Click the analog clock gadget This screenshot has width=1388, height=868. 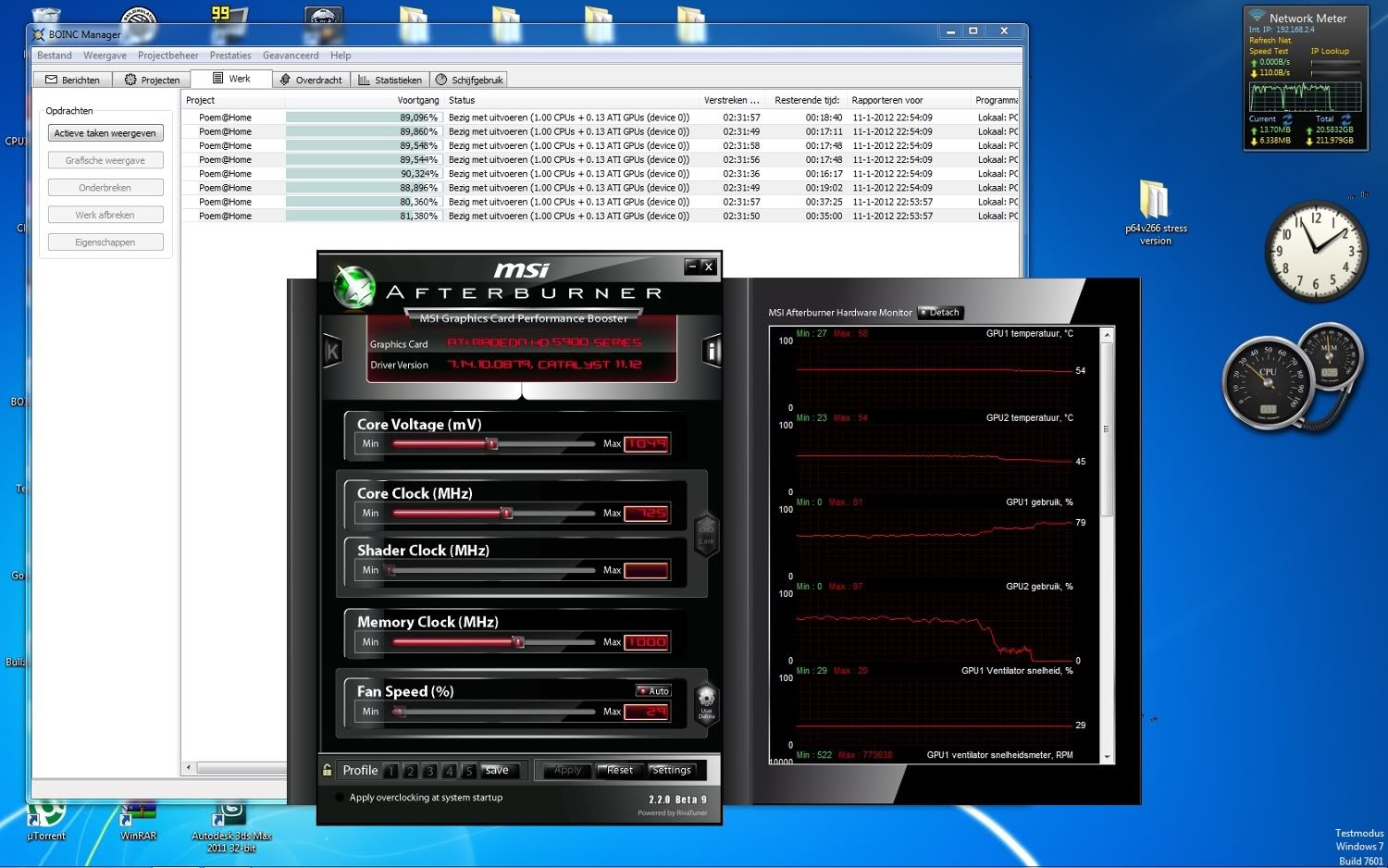(1316, 252)
